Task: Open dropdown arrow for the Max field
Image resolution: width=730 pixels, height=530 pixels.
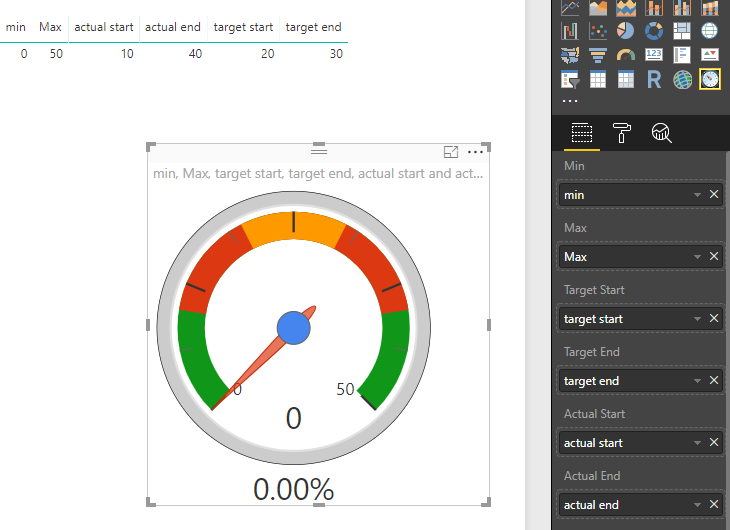Action: pyautogui.click(x=697, y=257)
